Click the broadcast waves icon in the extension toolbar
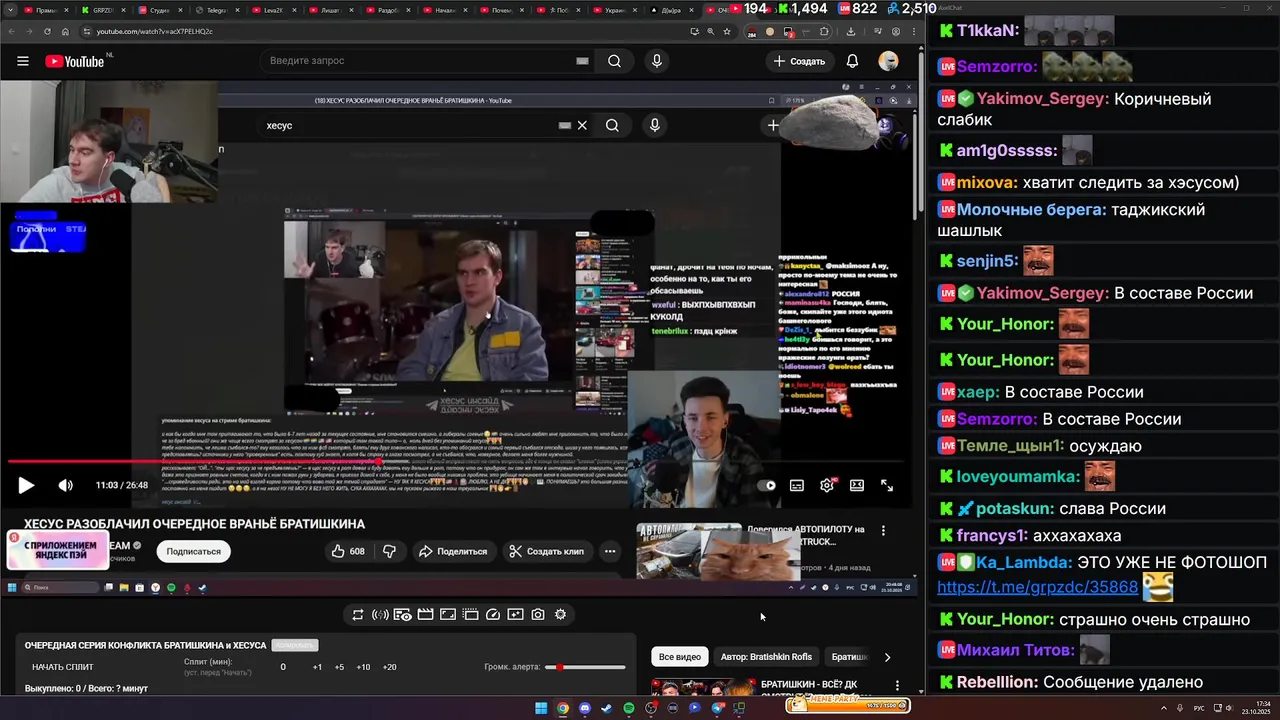 coord(380,615)
